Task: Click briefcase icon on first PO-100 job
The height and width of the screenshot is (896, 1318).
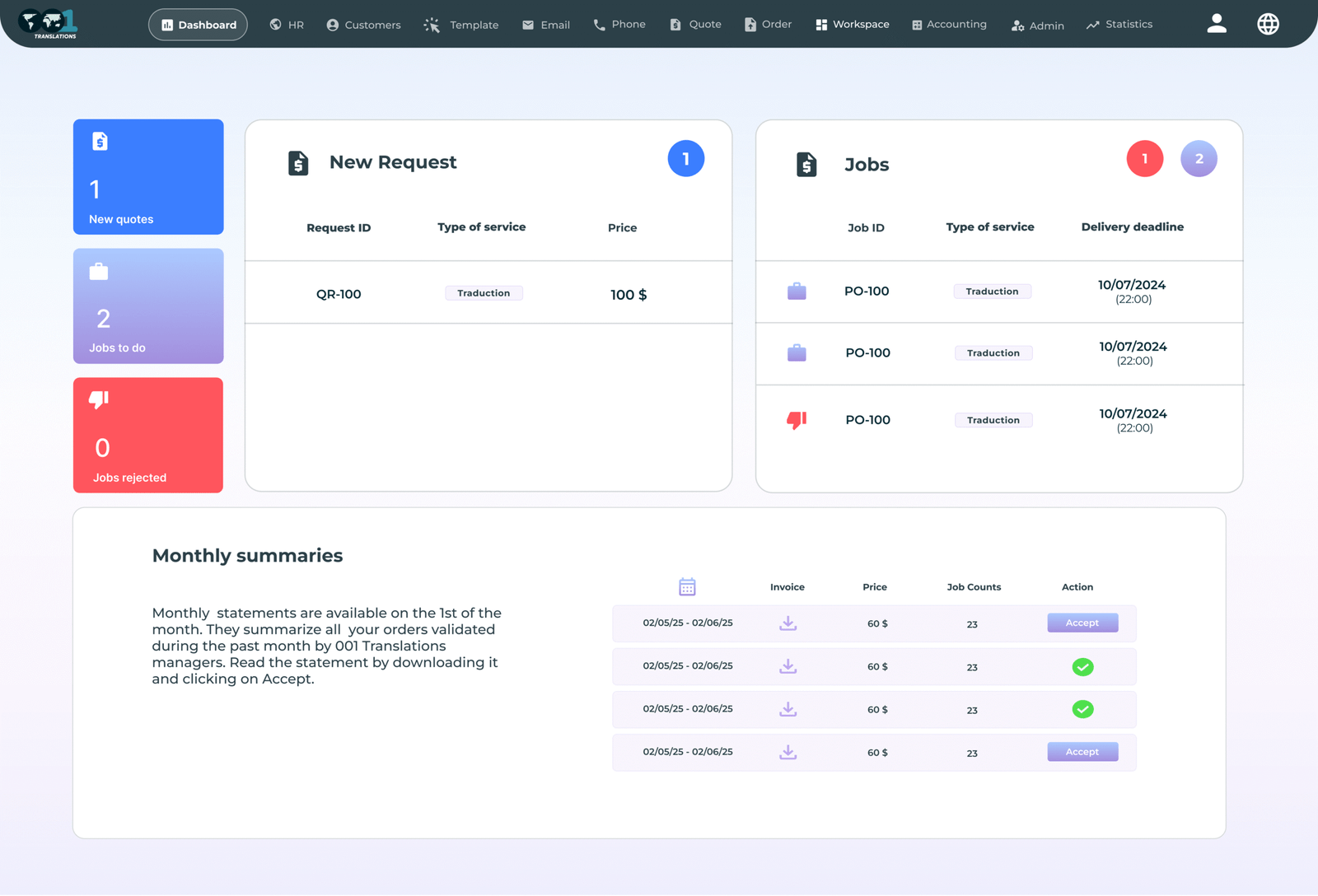Action: point(797,292)
